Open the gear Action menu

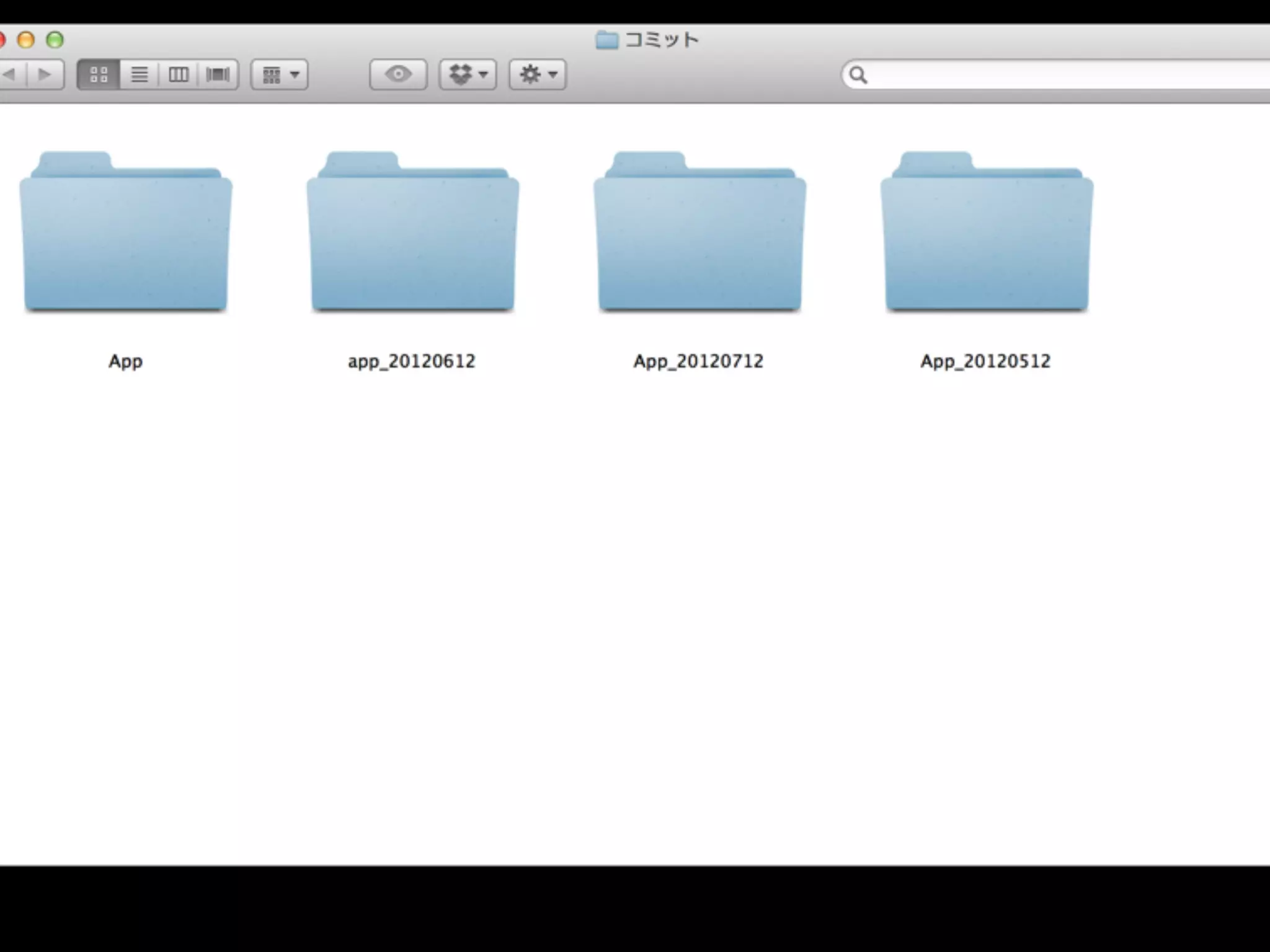[x=537, y=75]
